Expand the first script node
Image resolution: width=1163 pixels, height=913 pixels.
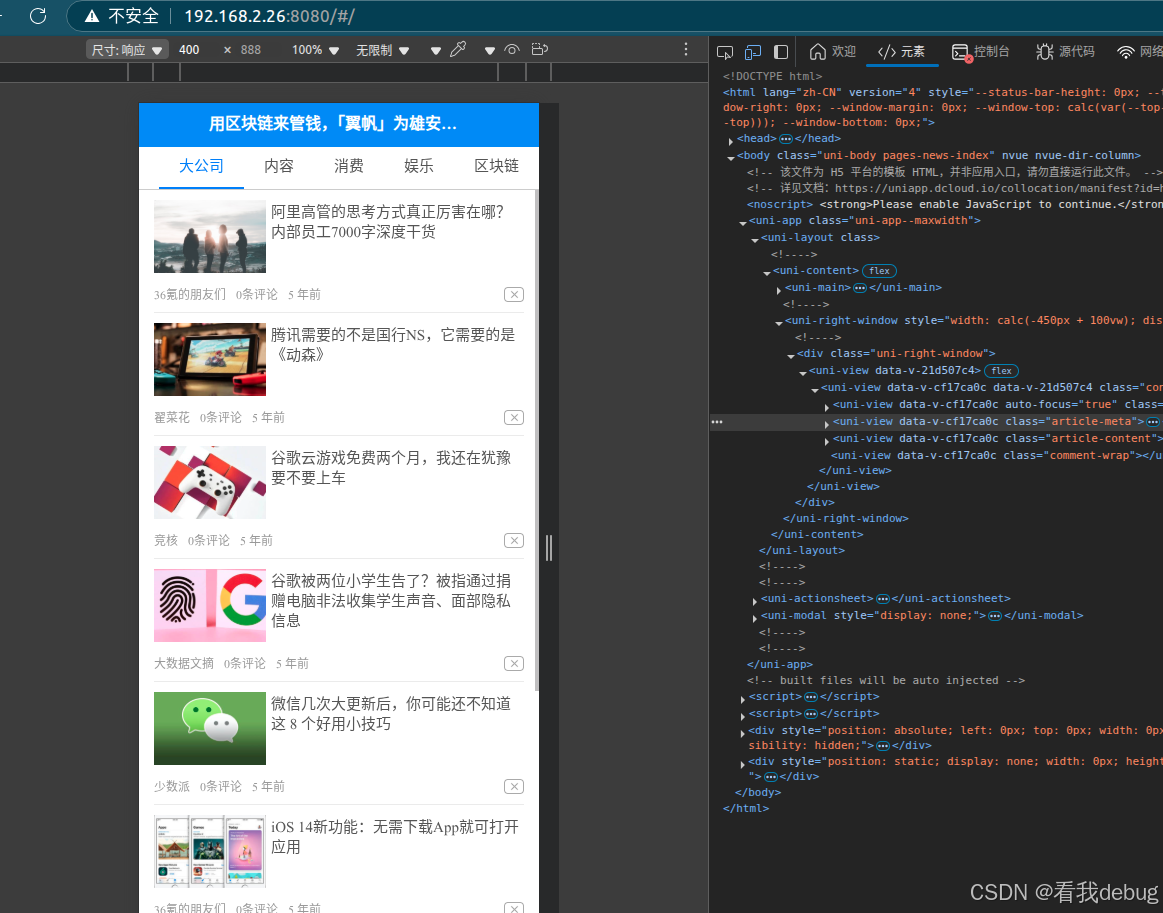click(x=742, y=699)
